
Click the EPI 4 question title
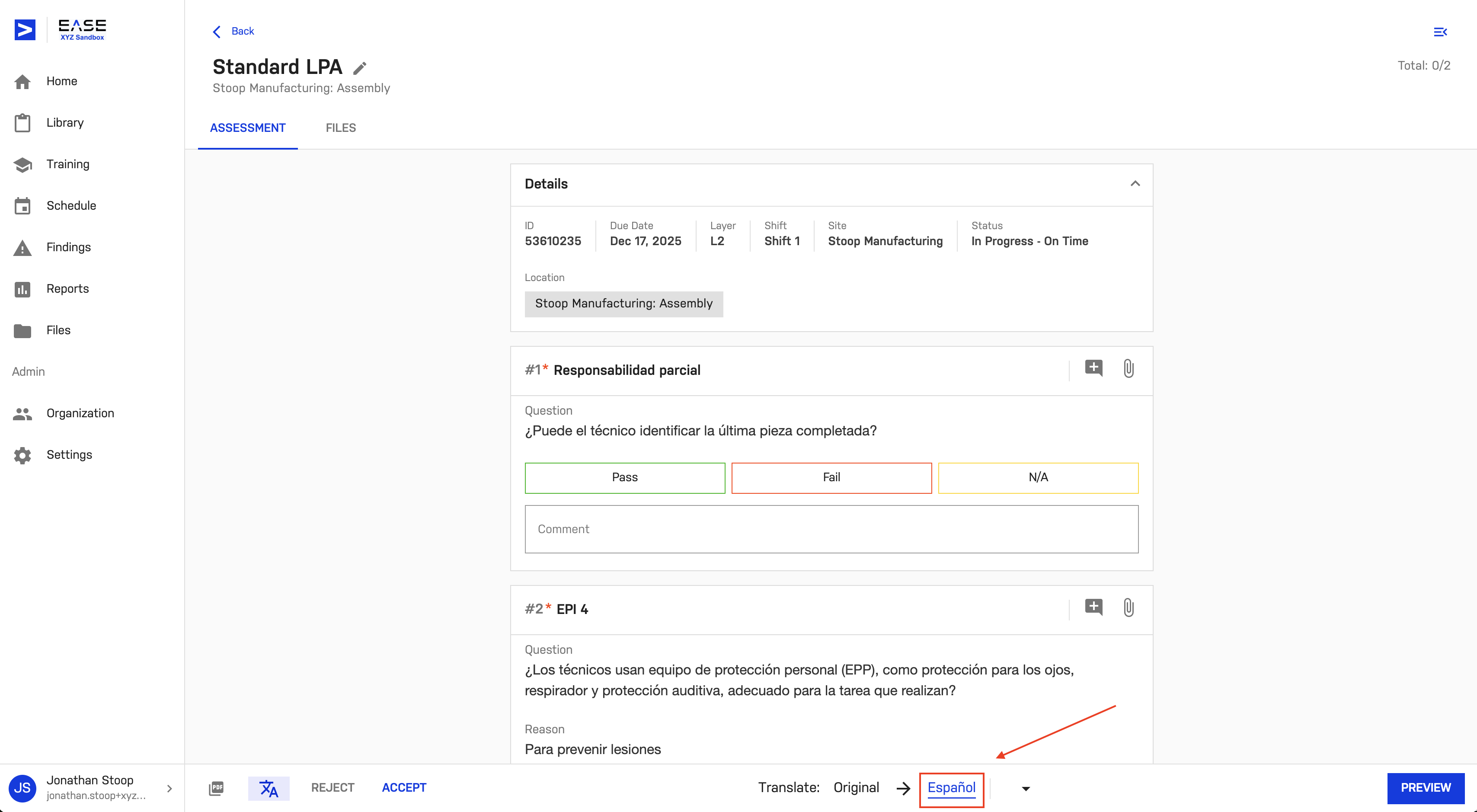click(x=572, y=610)
